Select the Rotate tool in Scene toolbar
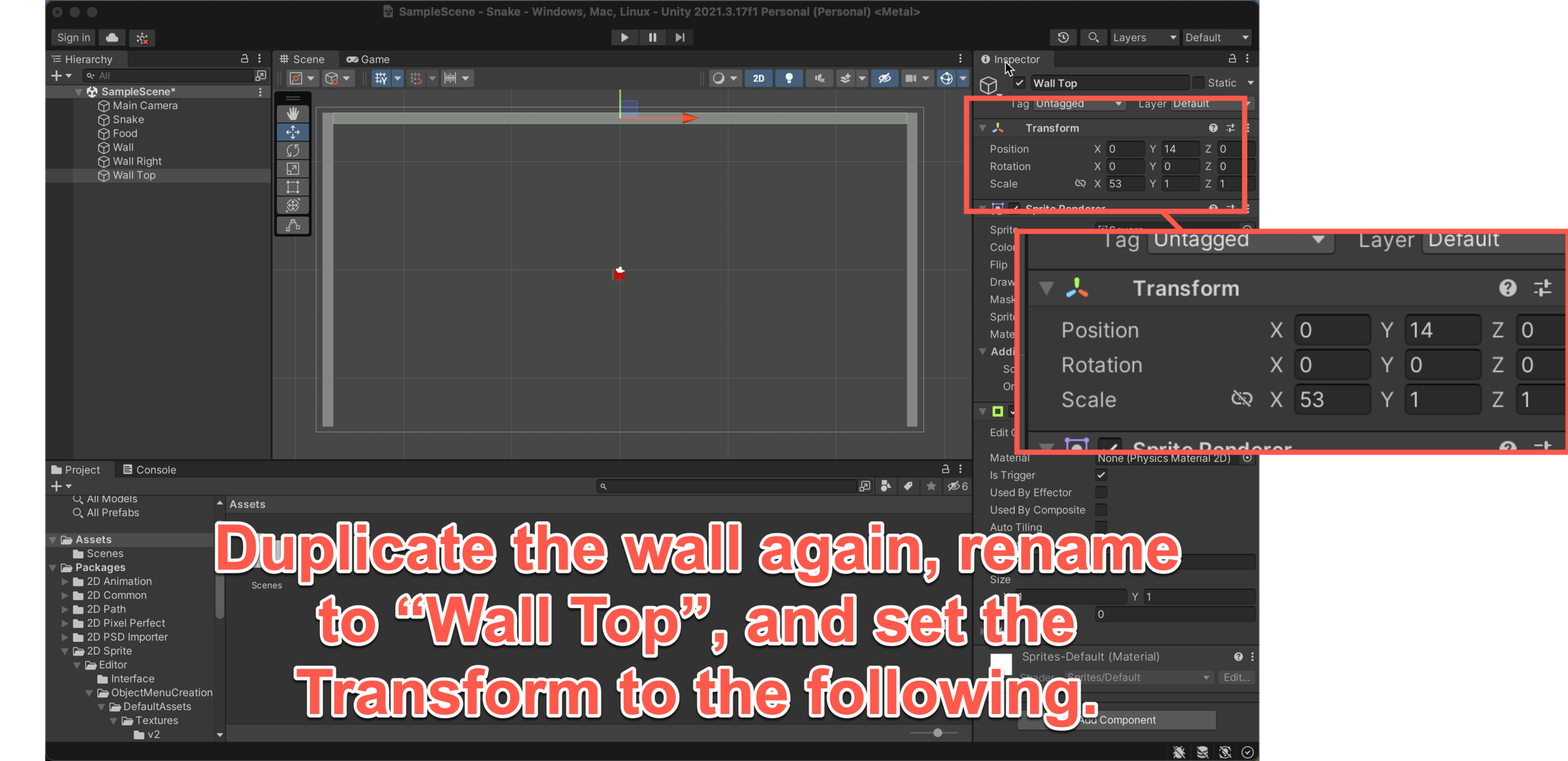Screen dimensions: 1568x761 click(292, 151)
